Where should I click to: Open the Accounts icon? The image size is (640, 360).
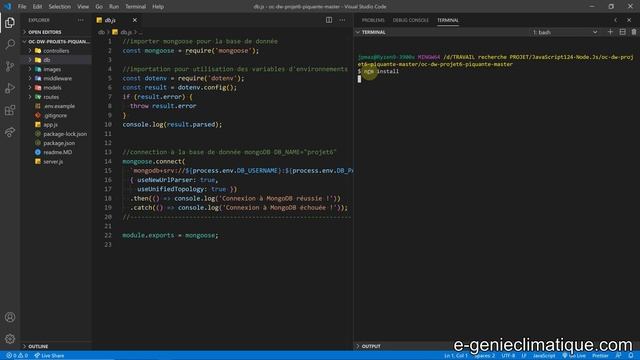click(x=10, y=317)
